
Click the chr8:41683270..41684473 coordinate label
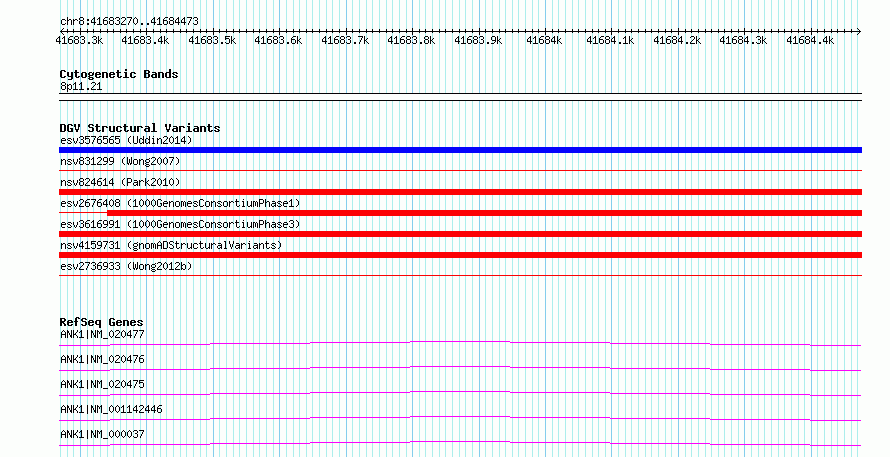[x=129, y=22]
